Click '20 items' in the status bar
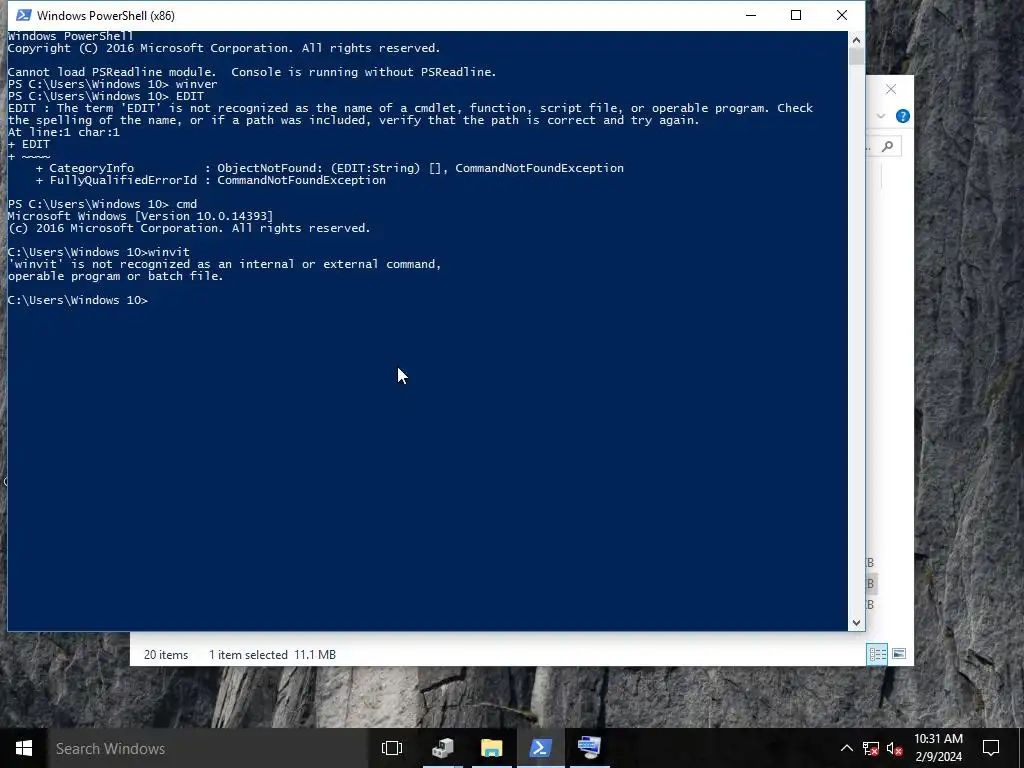The width and height of the screenshot is (1024, 768). click(166, 654)
